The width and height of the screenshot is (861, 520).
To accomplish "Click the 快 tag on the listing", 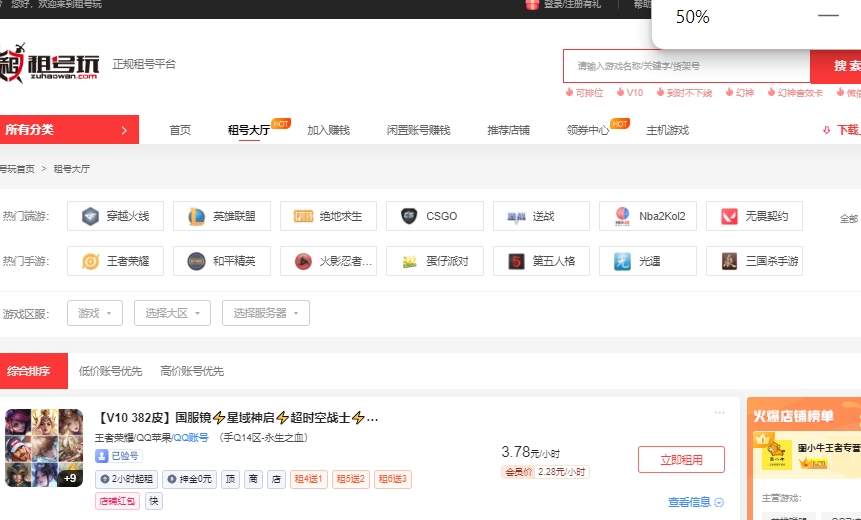I will coord(154,501).
